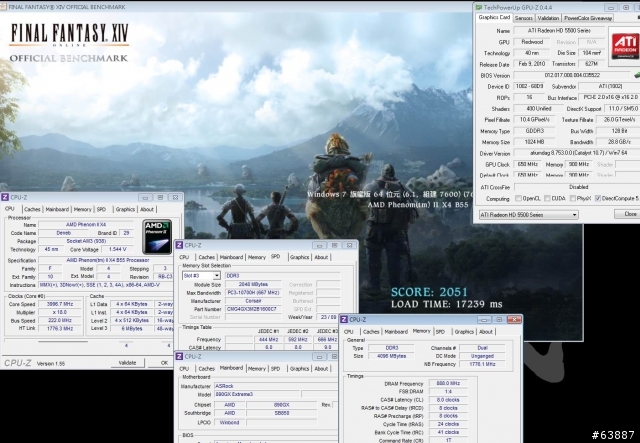The width and height of the screenshot is (640, 443).
Task: Click the title icon of the CPU-Z Memory timings window
Action: 344,319
